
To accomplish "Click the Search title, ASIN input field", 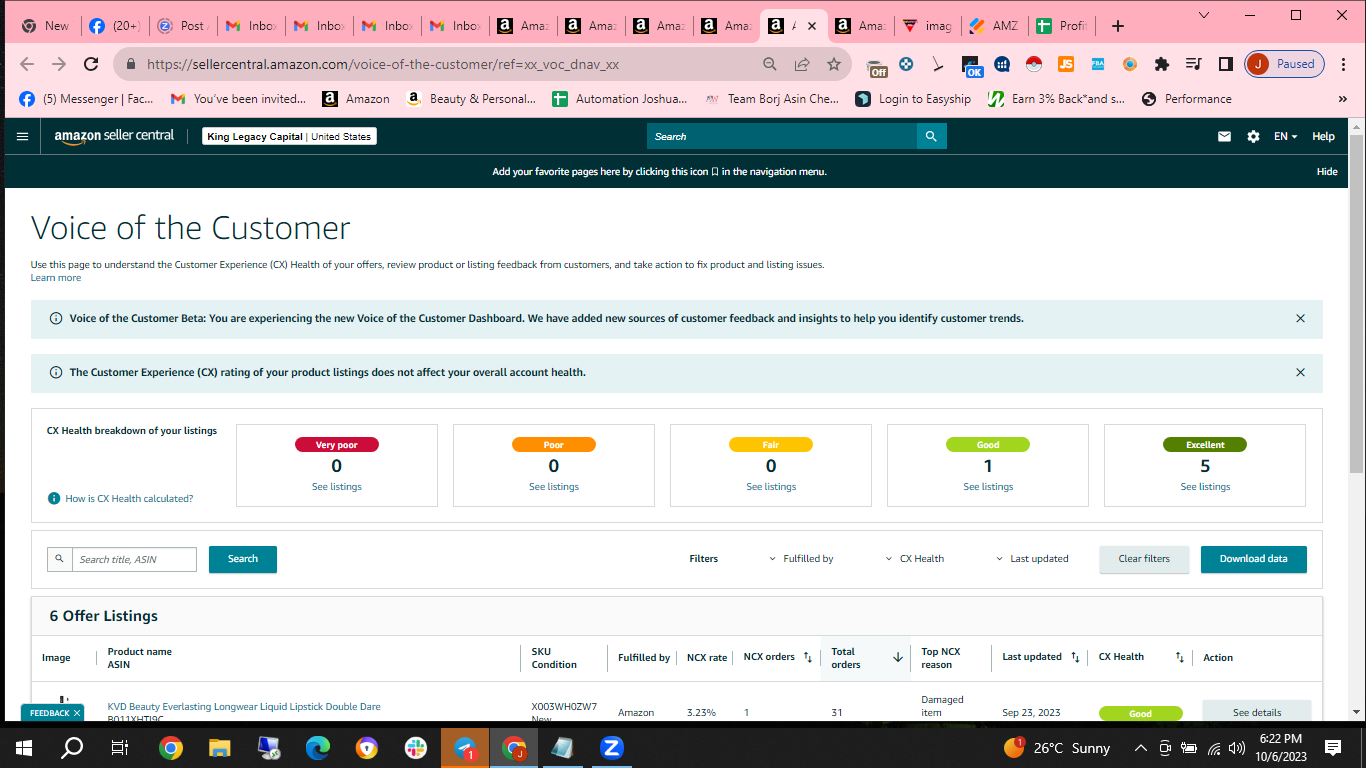I will pyautogui.click(x=134, y=559).
